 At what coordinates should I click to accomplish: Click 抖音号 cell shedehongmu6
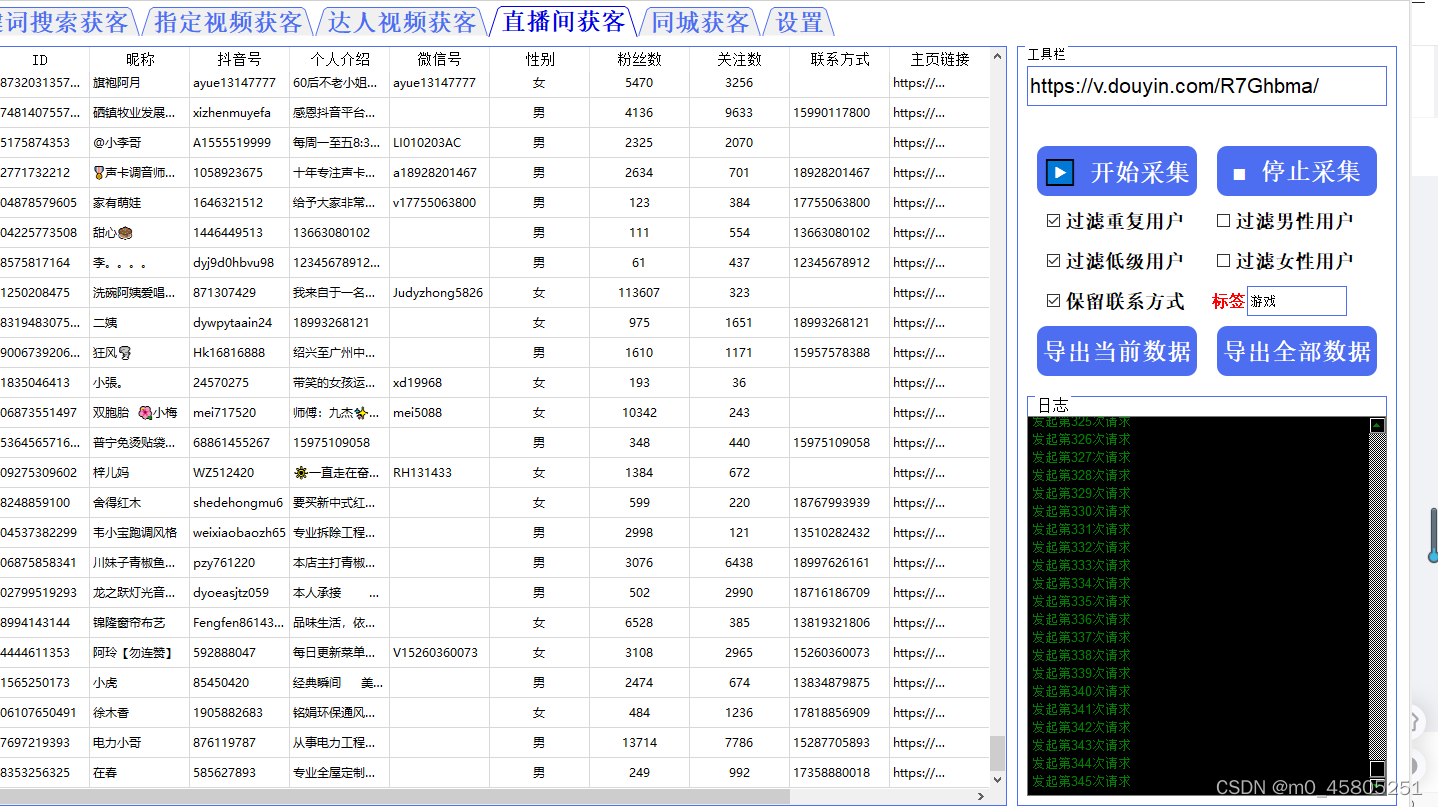click(238, 503)
